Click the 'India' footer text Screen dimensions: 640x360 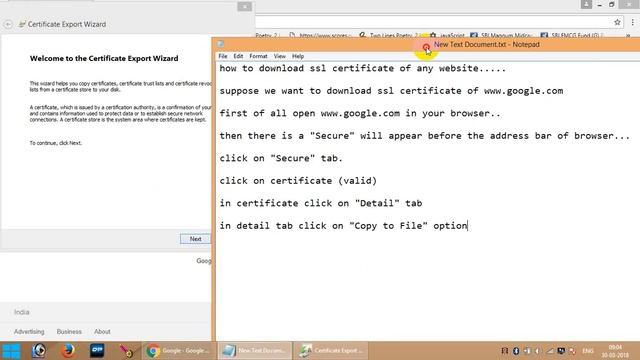22,312
